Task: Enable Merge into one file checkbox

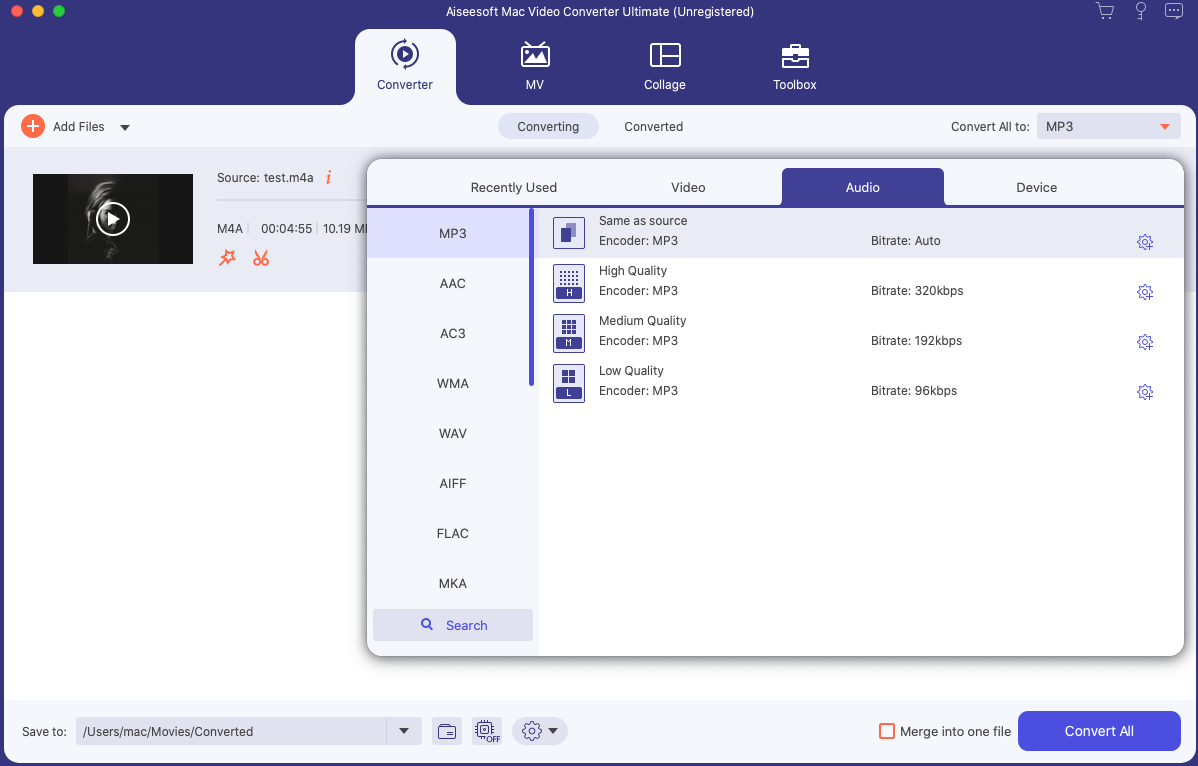Action: pos(887,731)
